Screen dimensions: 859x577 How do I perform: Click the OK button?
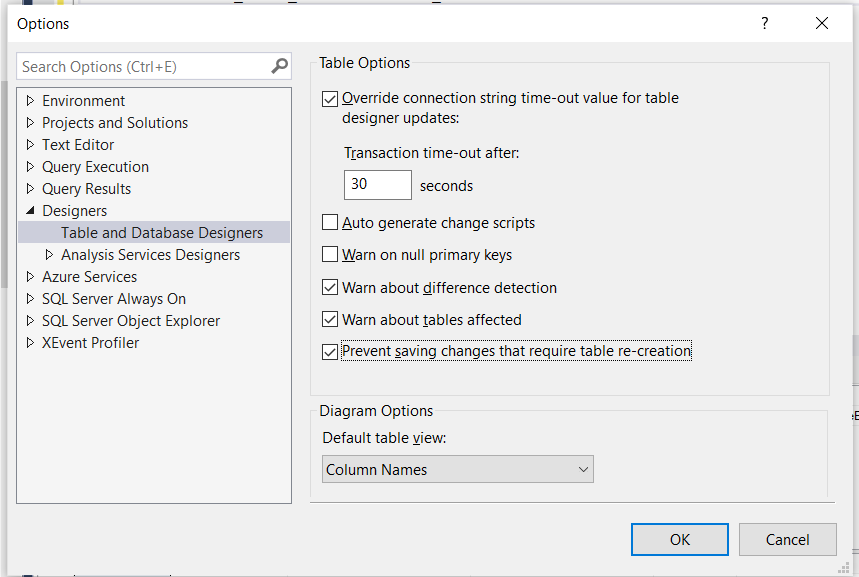click(679, 538)
